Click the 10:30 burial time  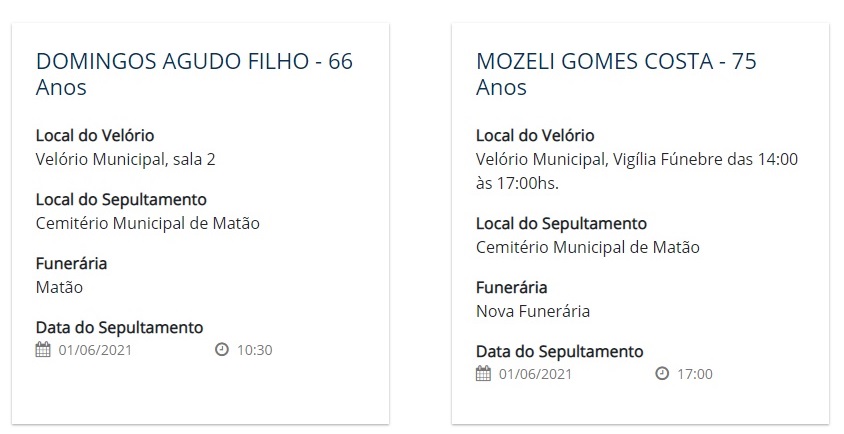255,350
